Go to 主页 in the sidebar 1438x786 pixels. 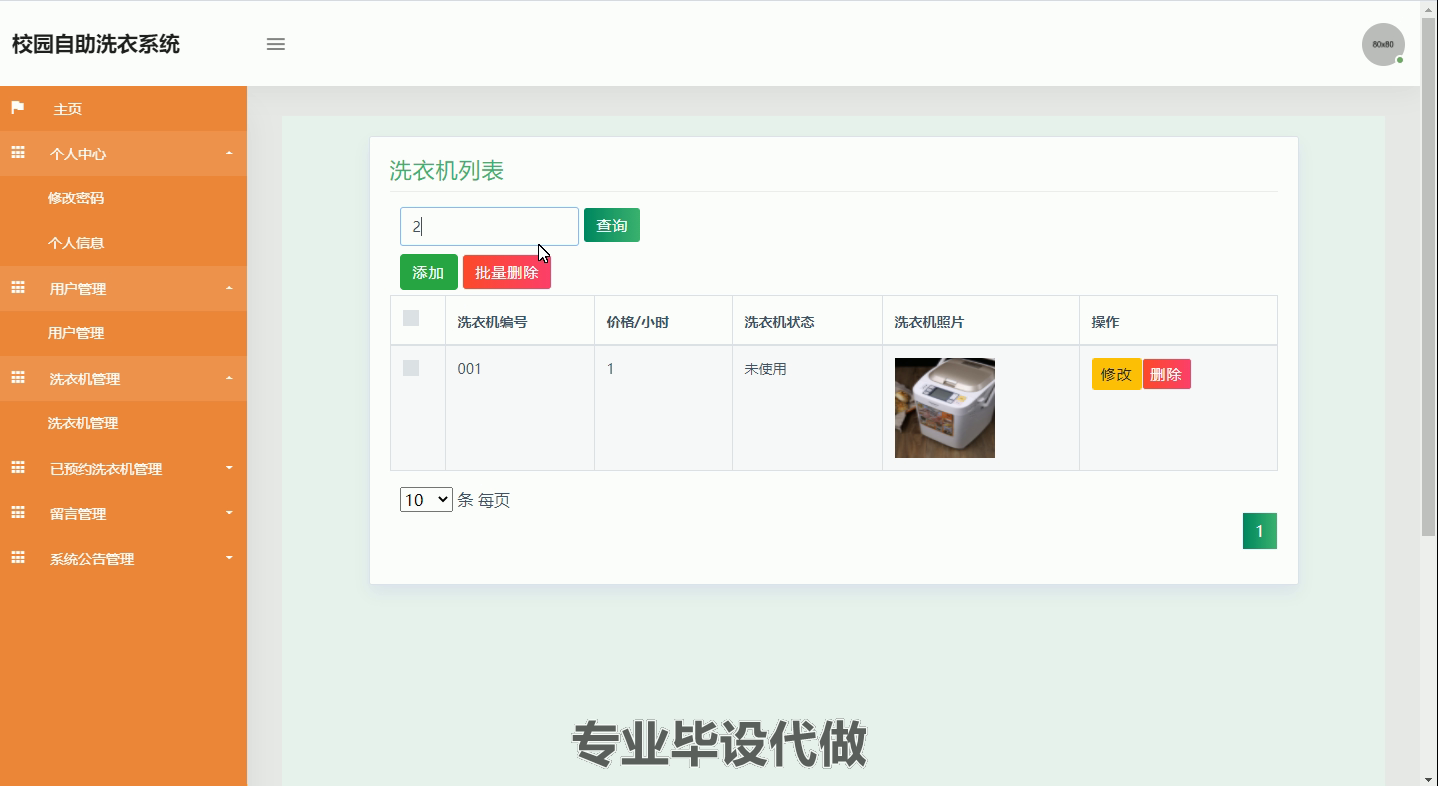[68, 109]
